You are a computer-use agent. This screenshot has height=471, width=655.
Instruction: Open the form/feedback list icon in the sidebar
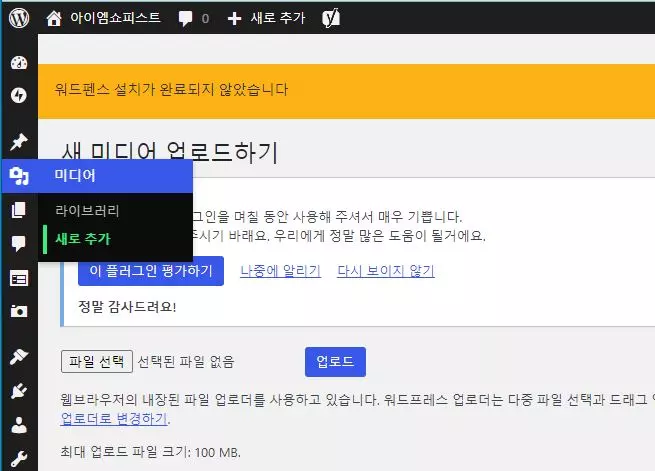pyautogui.click(x=19, y=278)
